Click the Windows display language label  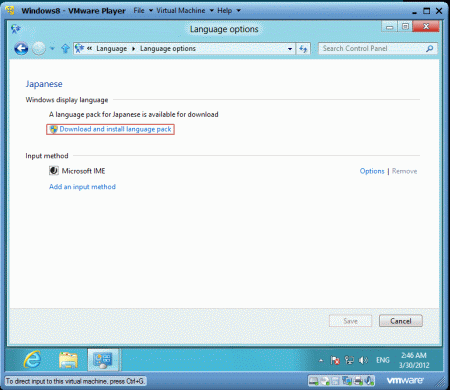[x=67, y=100]
